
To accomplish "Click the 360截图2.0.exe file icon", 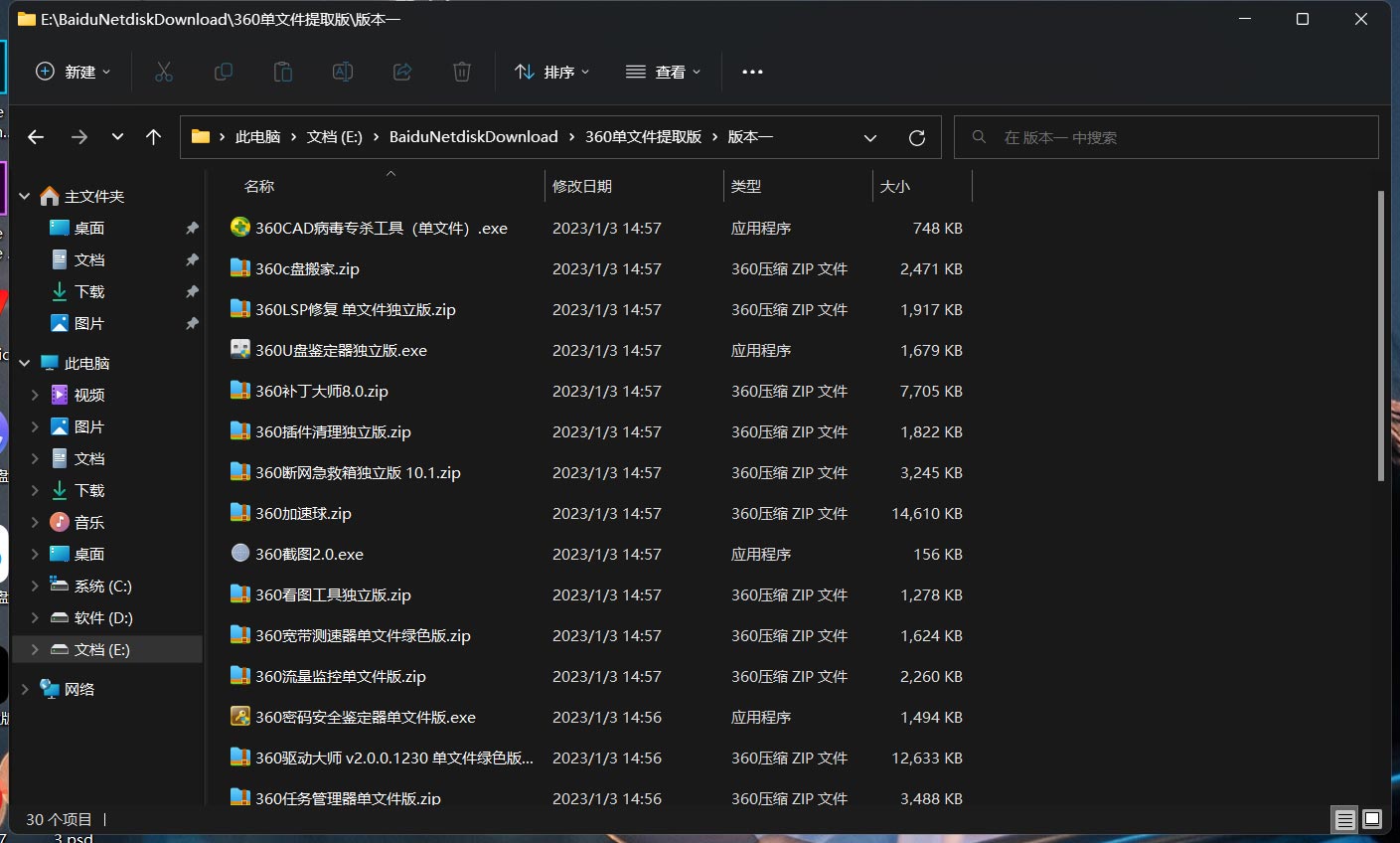I will [240, 554].
